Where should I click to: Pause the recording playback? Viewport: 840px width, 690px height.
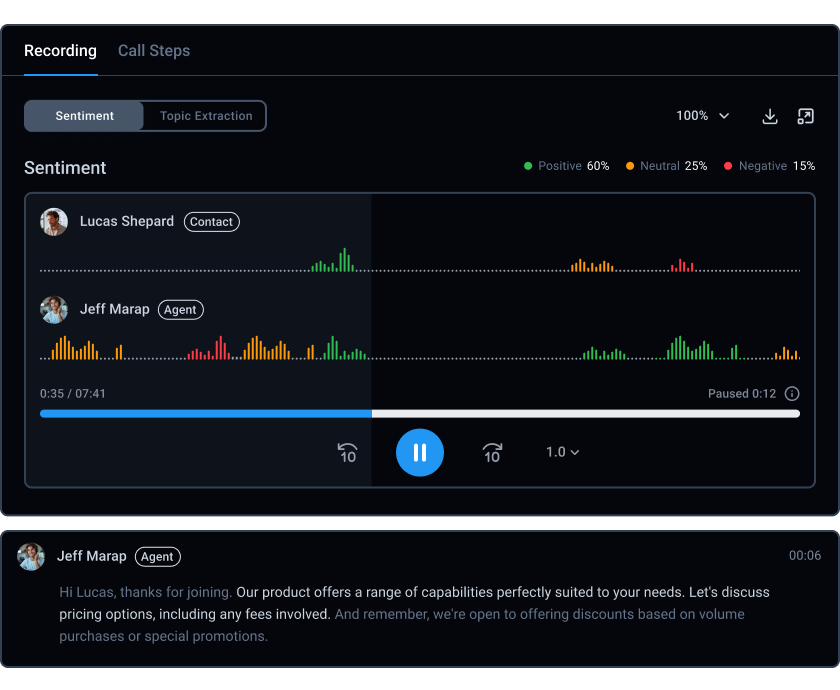(x=420, y=452)
